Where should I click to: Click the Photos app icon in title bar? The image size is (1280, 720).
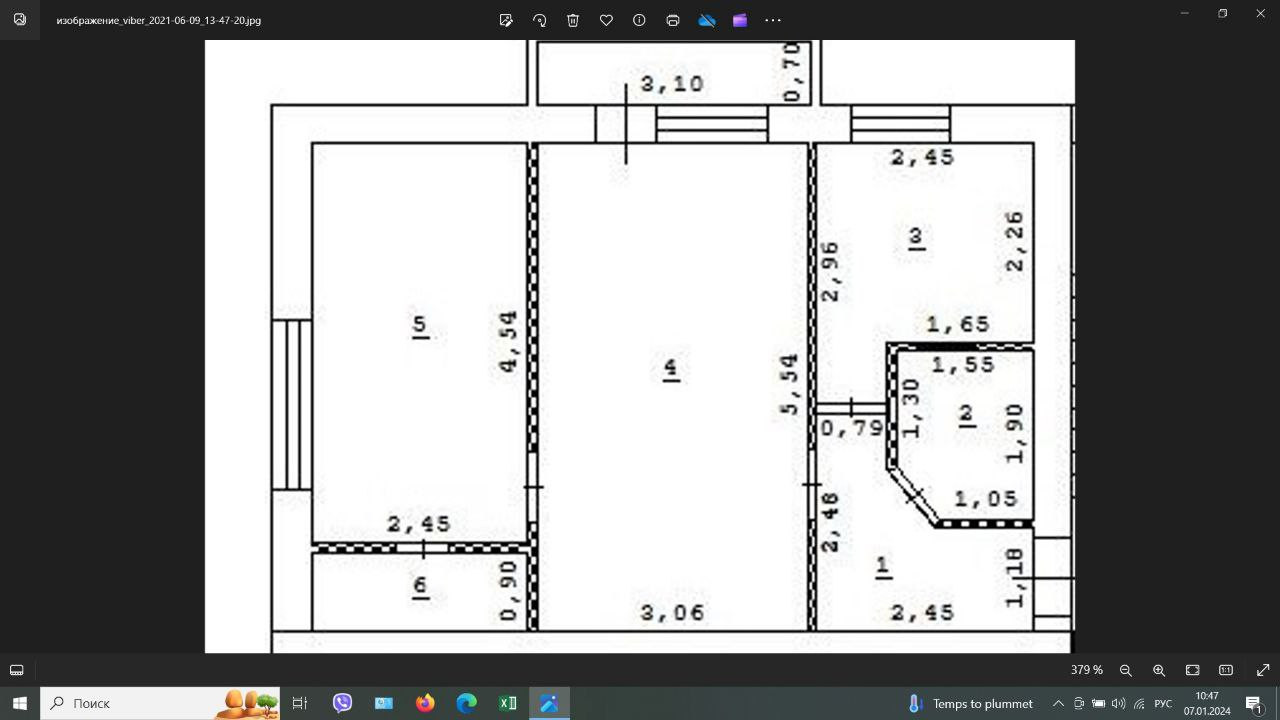(20, 19)
